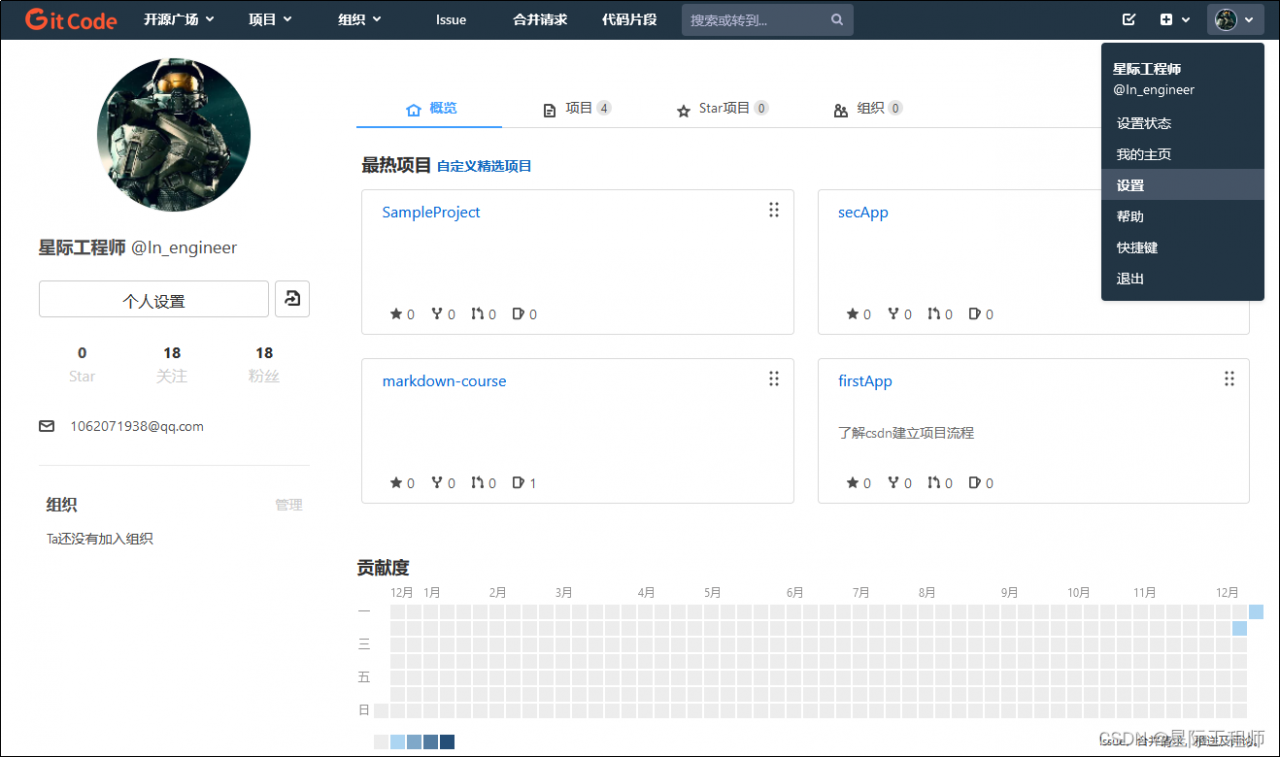Select 我的主页 from the user menu
1280x757 pixels.
click(1182, 154)
